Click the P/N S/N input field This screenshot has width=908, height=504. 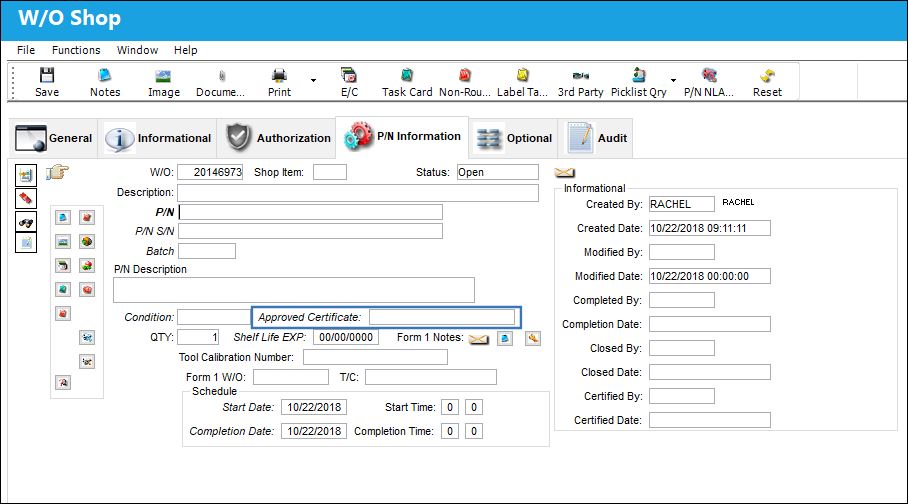point(310,231)
